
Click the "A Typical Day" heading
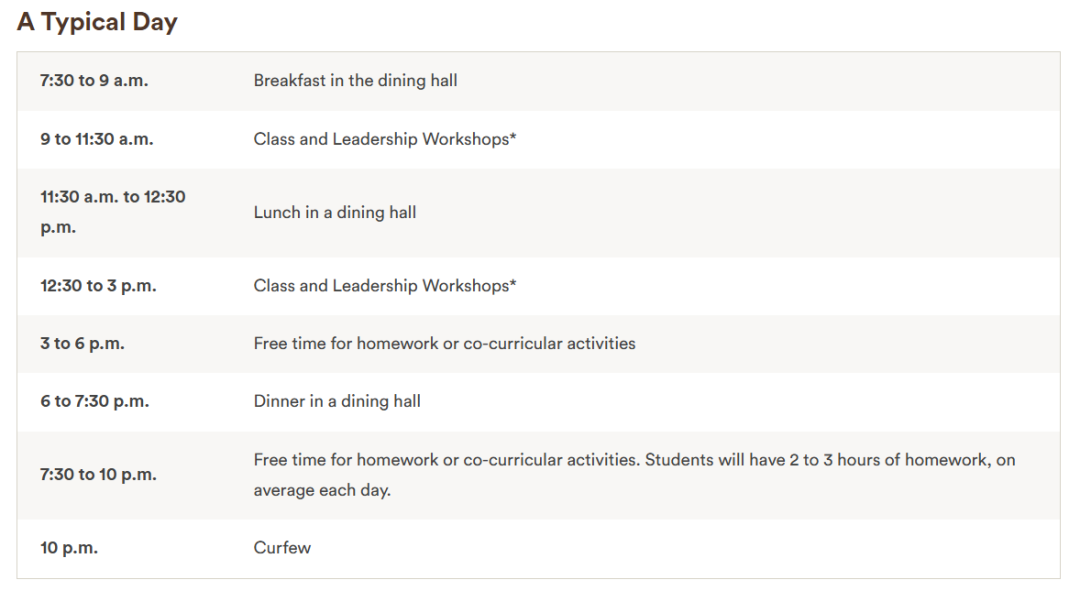(97, 23)
